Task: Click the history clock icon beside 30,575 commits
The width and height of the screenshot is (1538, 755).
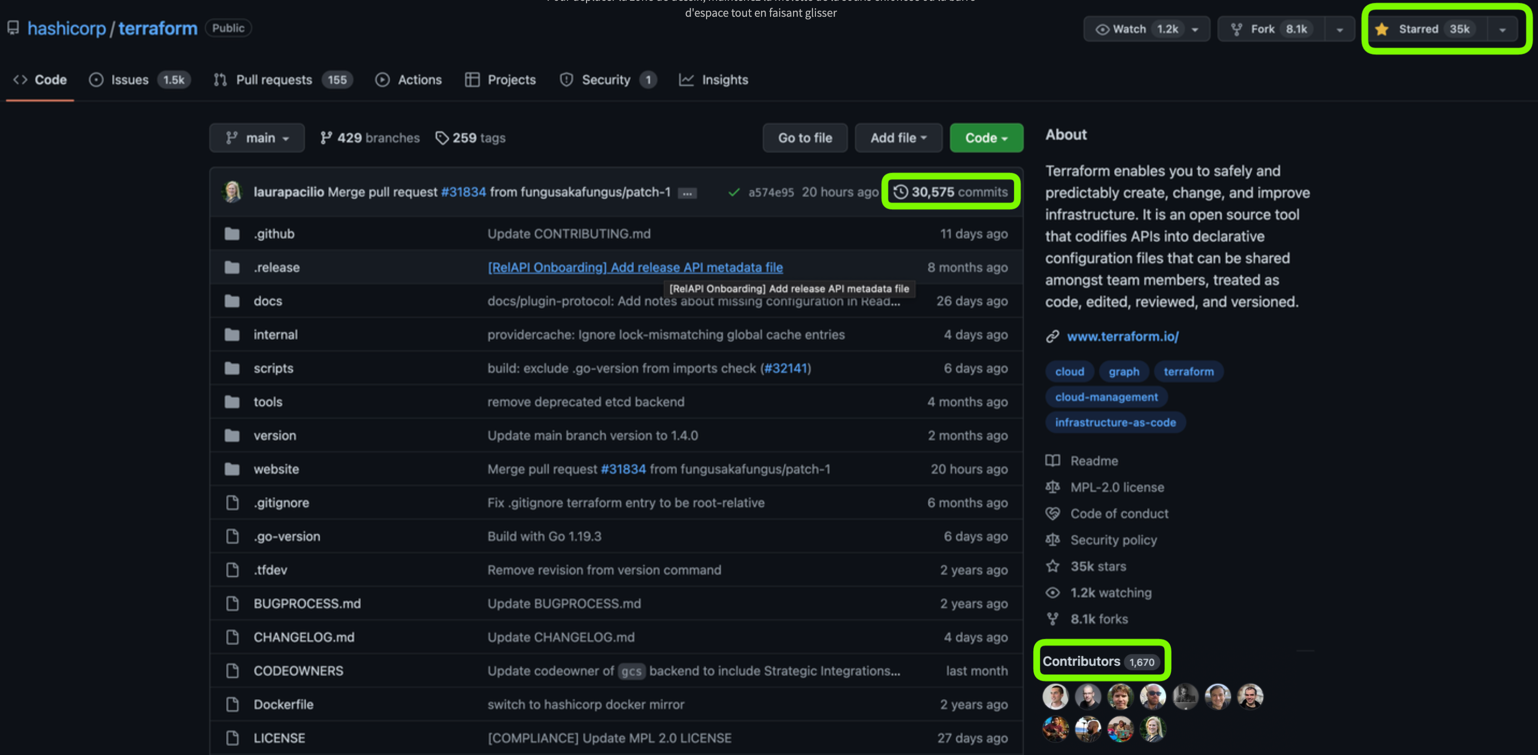Action: click(900, 192)
